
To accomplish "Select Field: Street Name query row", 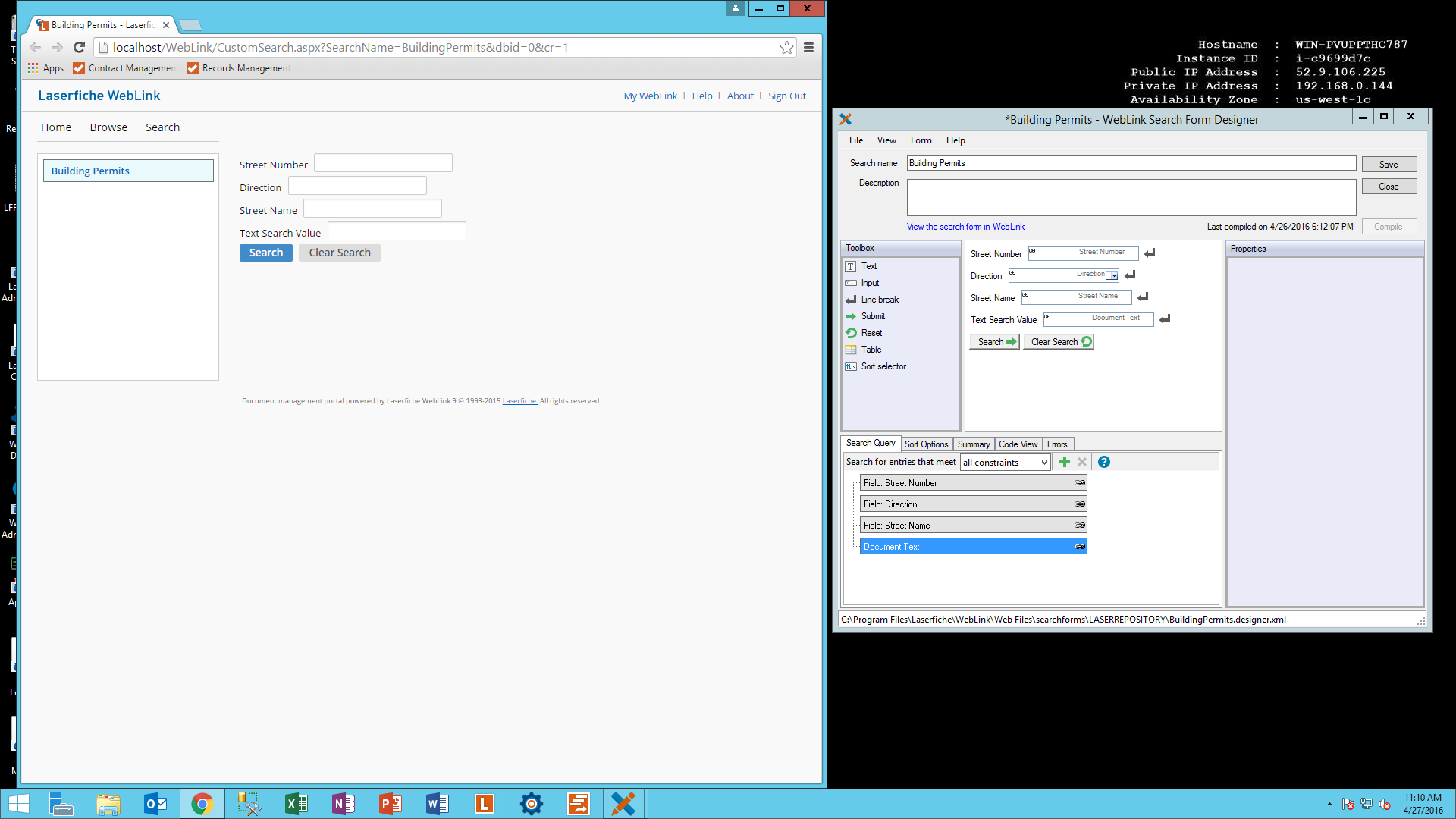I will pos(972,526).
